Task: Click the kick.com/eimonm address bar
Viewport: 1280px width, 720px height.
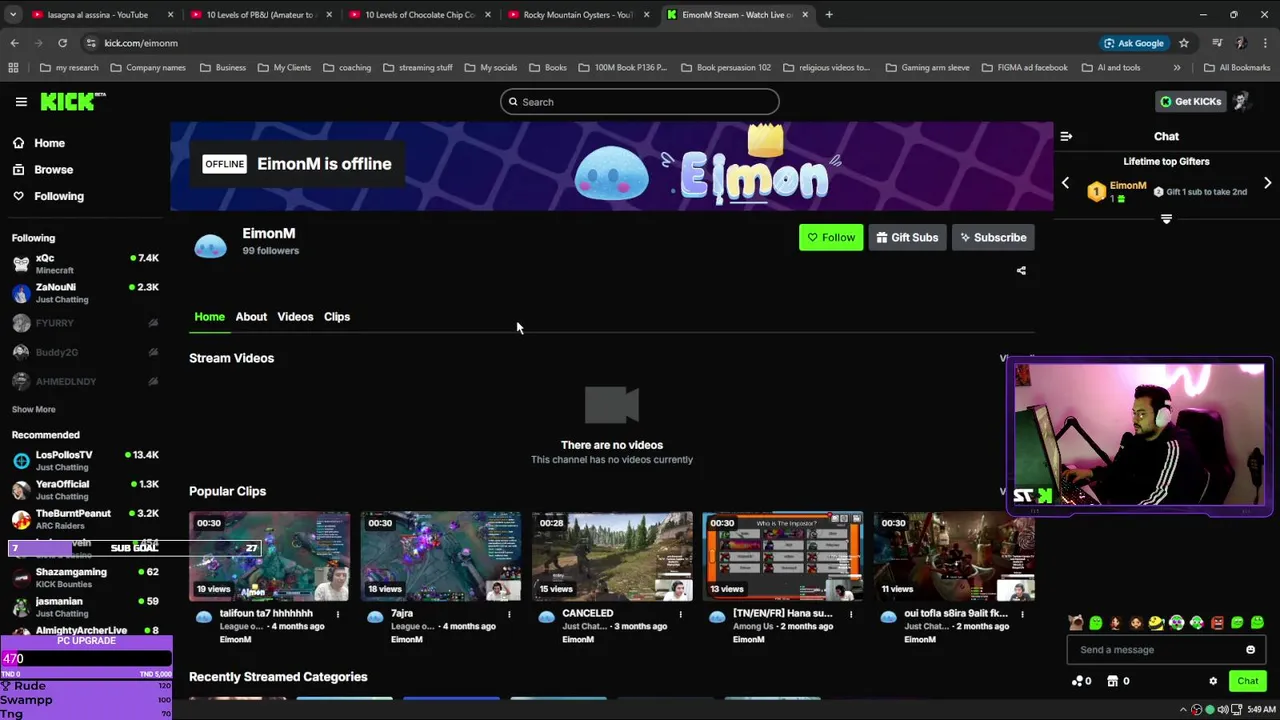Action: coord(590,43)
